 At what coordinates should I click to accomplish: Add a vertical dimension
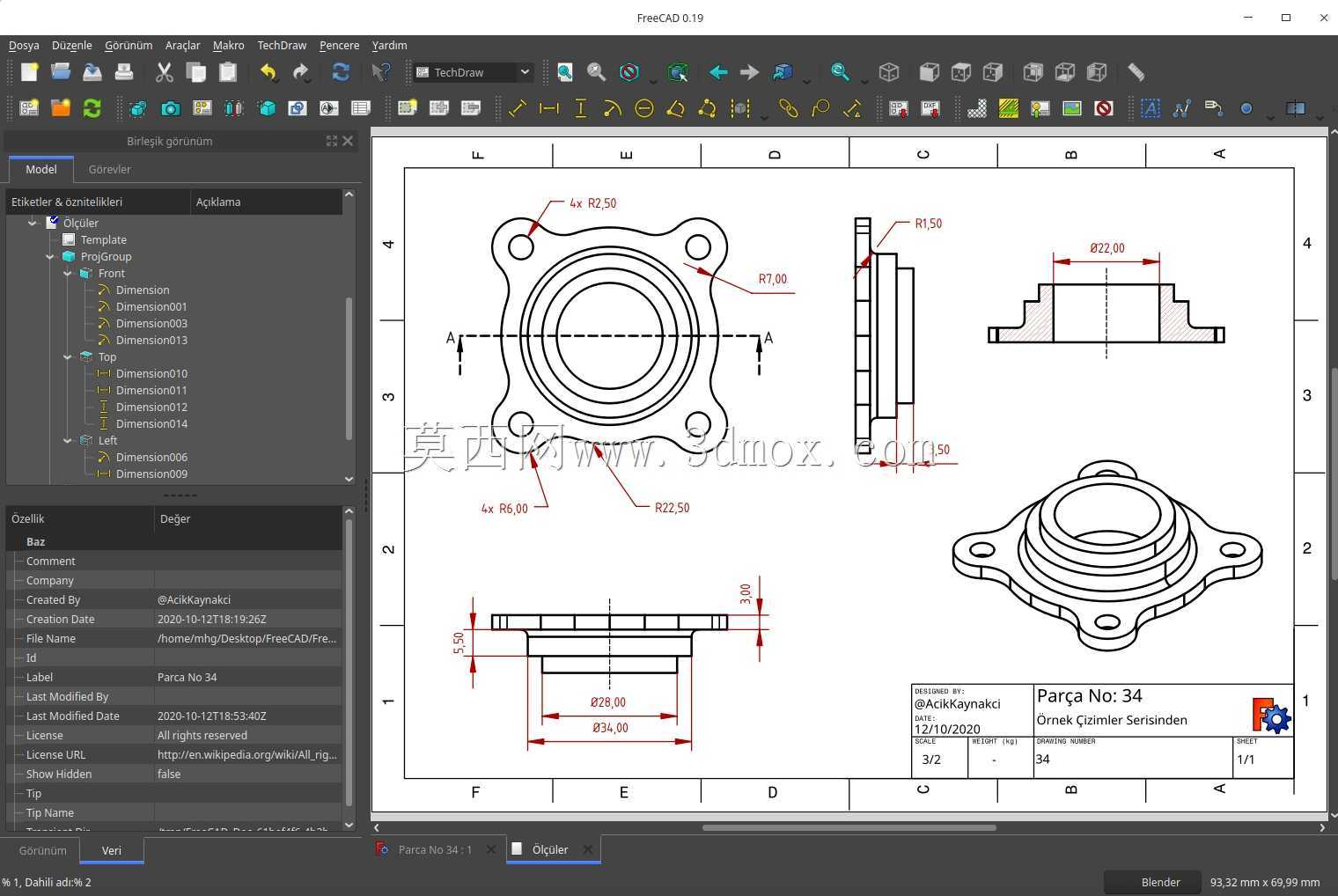click(x=581, y=108)
